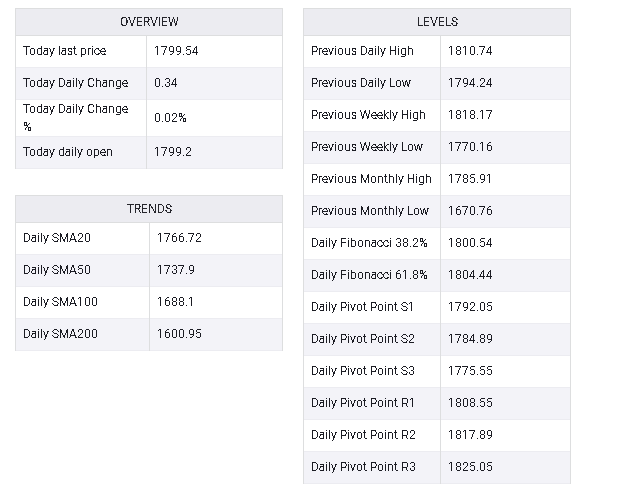Click the Daily Pivot Point R2 value 1817.89
The image size is (618, 489).
pyautogui.click(x=470, y=435)
